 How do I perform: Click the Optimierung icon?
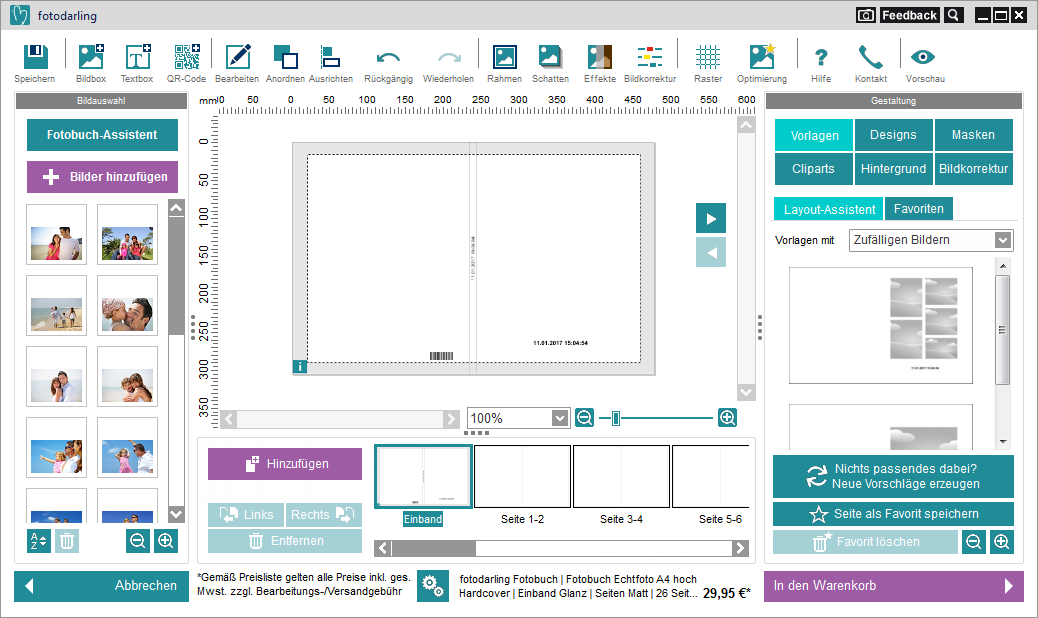click(x=761, y=58)
